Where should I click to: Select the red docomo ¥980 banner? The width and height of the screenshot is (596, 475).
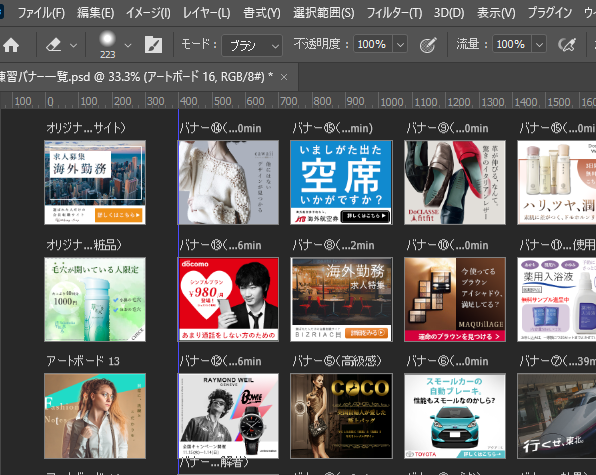pyautogui.click(x=228, y=299)
